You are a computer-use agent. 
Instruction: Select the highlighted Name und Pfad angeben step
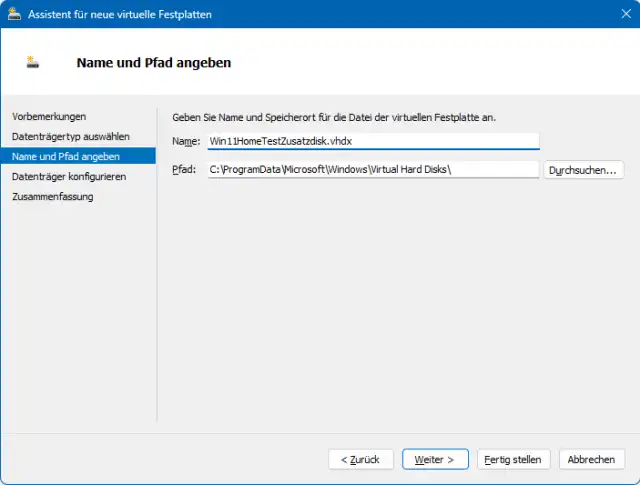click(x=66, y=156)
